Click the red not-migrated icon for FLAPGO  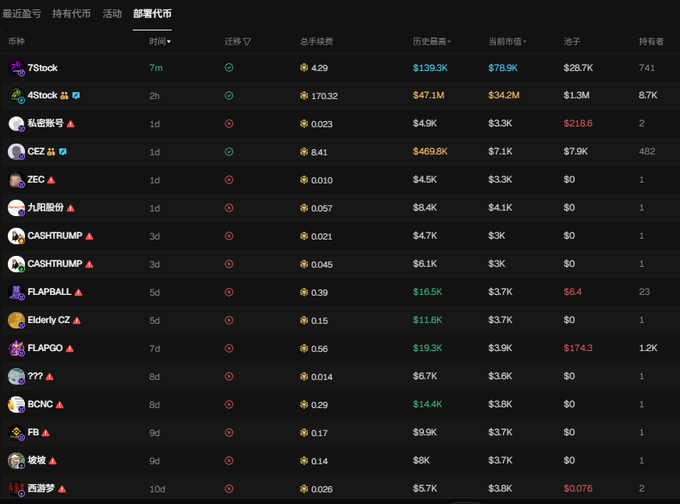(x=229, y=348)
